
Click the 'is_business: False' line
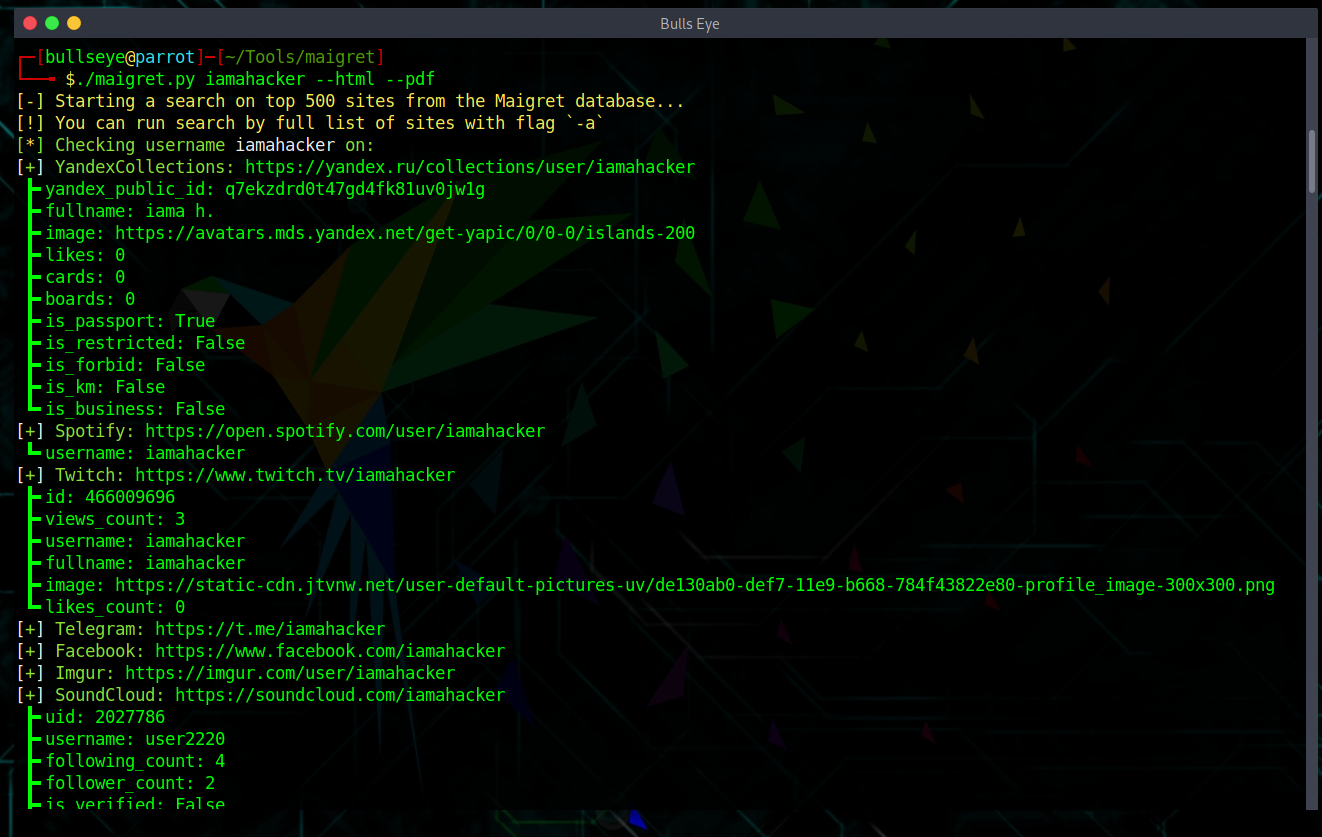click(135, 409)
